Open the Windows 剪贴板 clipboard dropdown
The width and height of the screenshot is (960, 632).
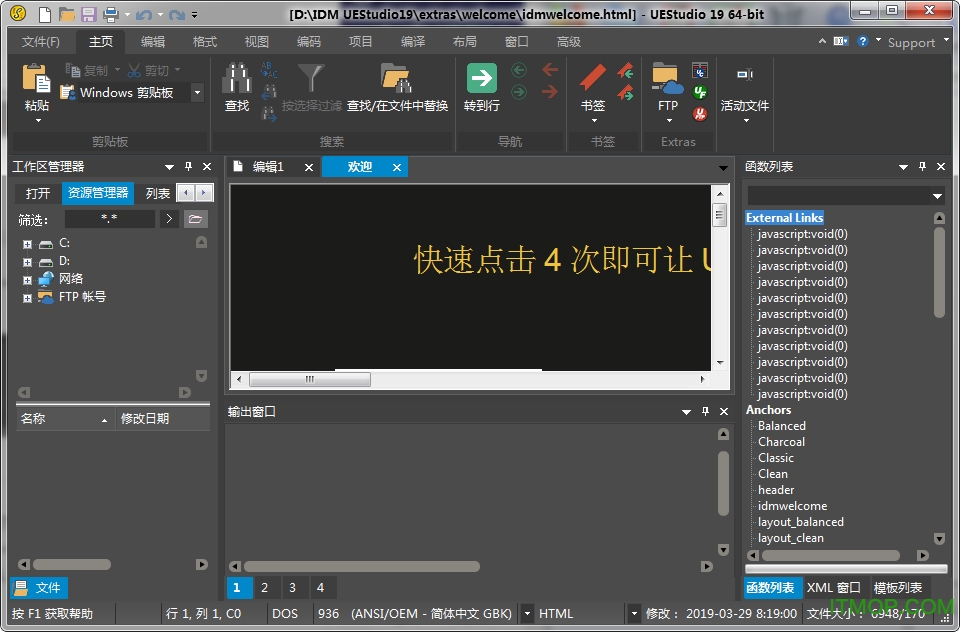click(197, 92)
